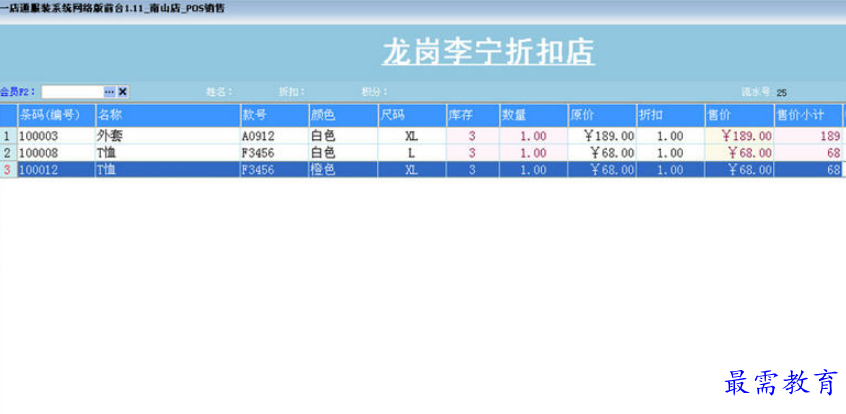Click the 名称 column header
Viewport: 846px width, 414px height.
pos(168,115)
